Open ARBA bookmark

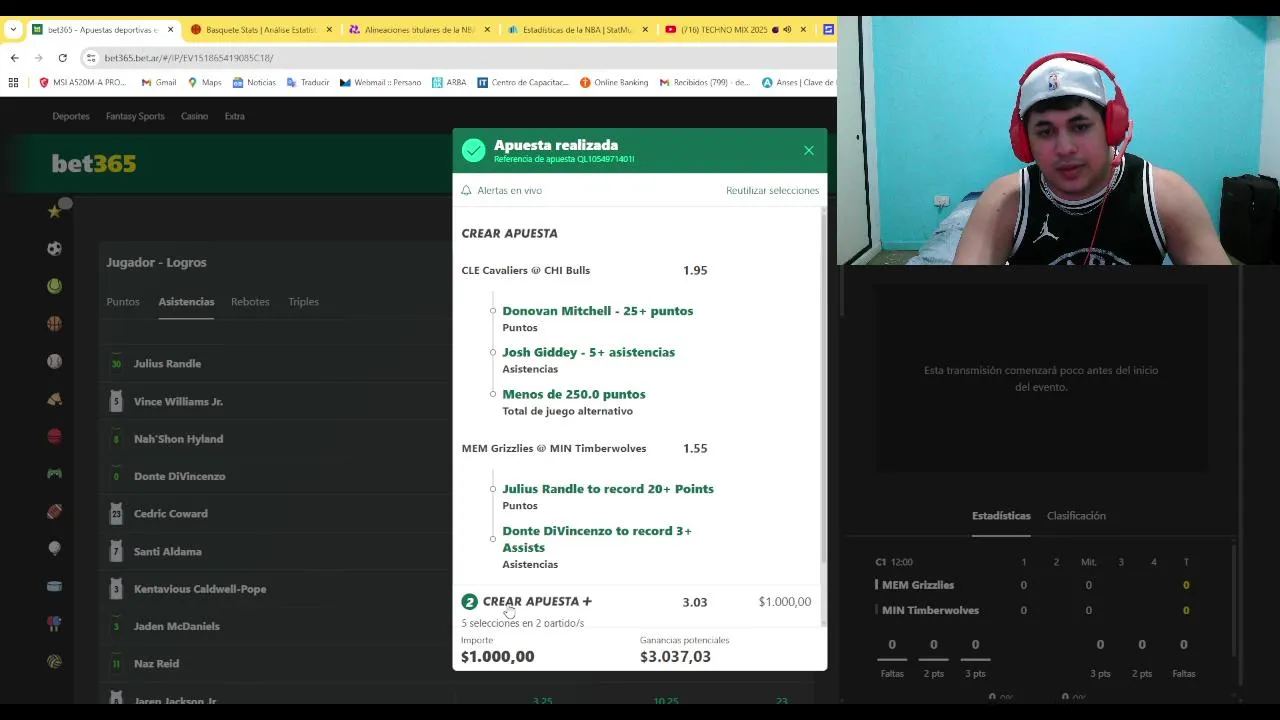[449, 83]
